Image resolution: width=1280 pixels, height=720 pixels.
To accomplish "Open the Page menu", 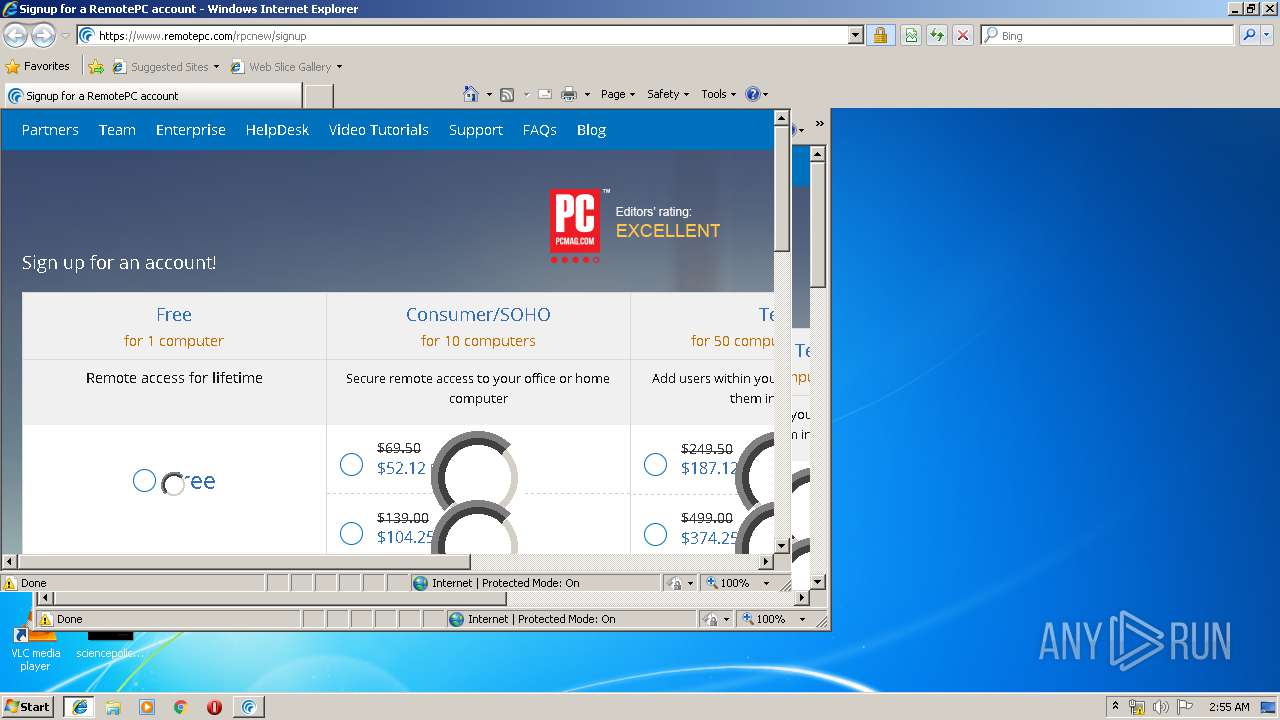I will [618, 94].
